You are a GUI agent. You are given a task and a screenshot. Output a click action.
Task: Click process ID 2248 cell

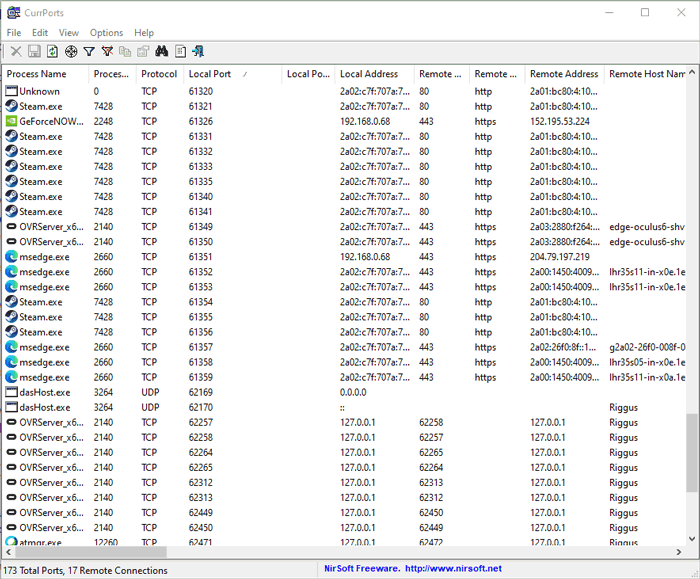tap(103, 121)
